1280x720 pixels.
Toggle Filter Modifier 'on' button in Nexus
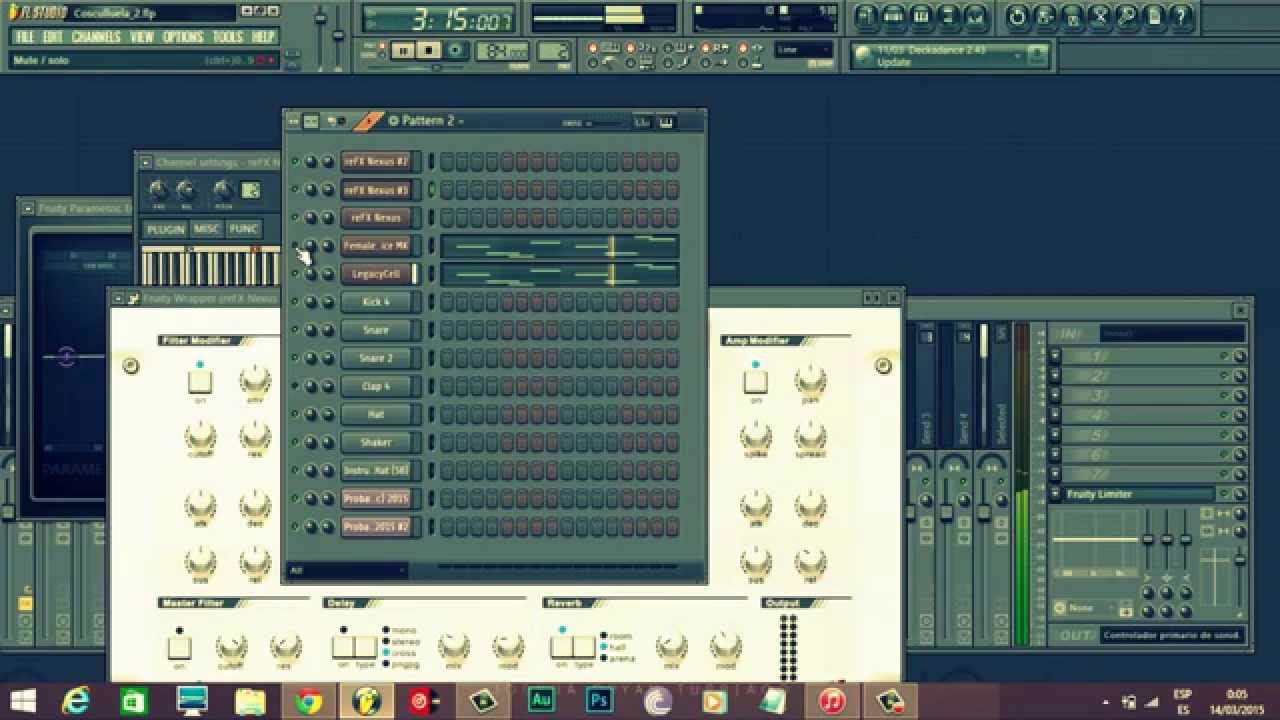[200, 381]
